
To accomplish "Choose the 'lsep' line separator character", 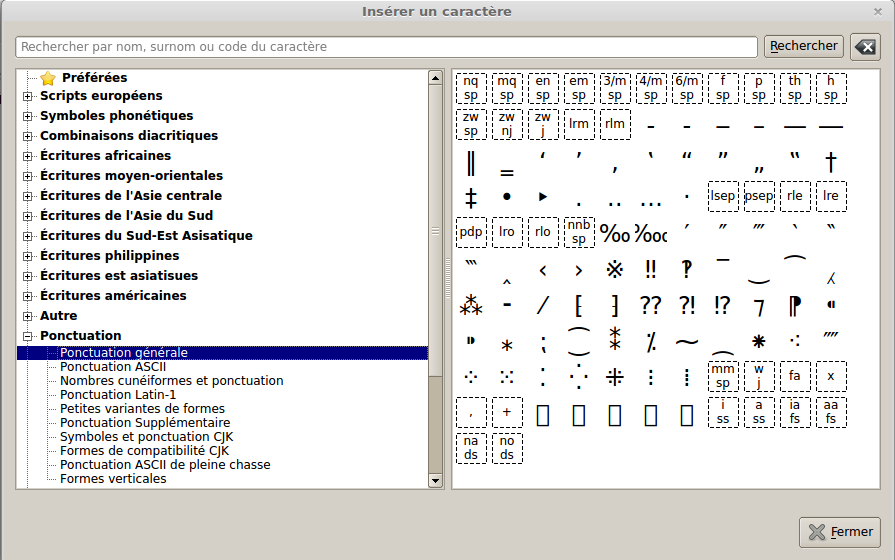I will point(723,196).
